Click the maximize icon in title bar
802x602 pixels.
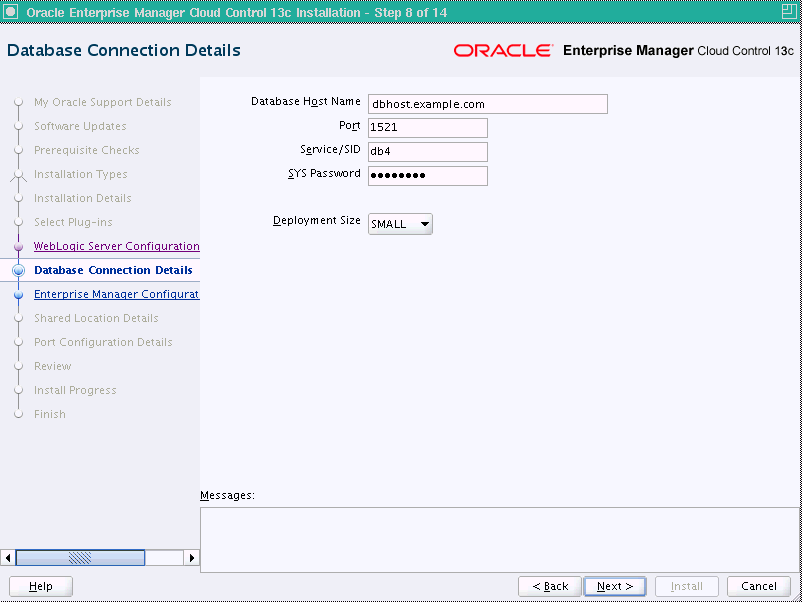tap(789, 11)
